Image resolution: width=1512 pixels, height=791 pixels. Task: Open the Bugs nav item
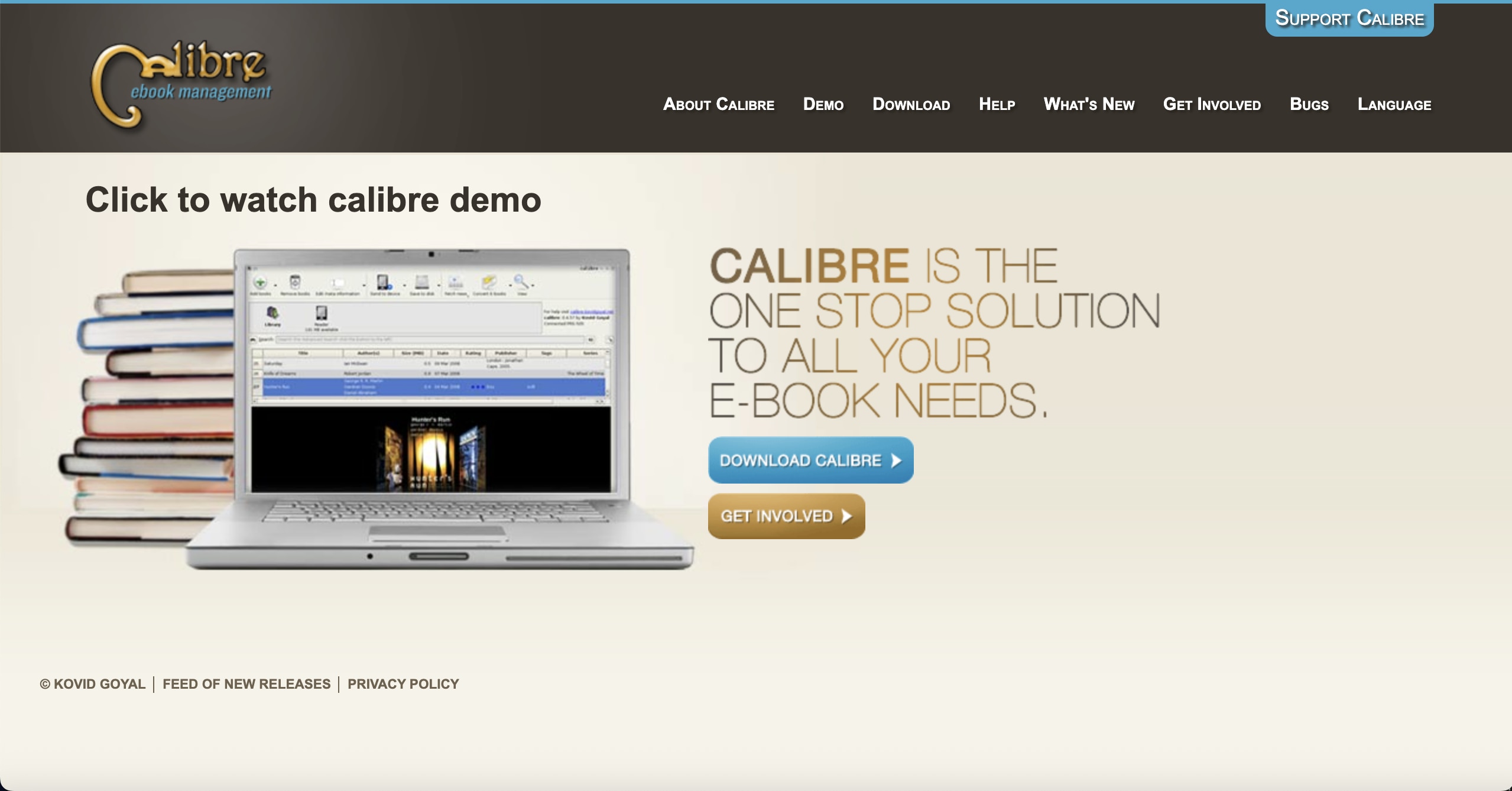1309,105
